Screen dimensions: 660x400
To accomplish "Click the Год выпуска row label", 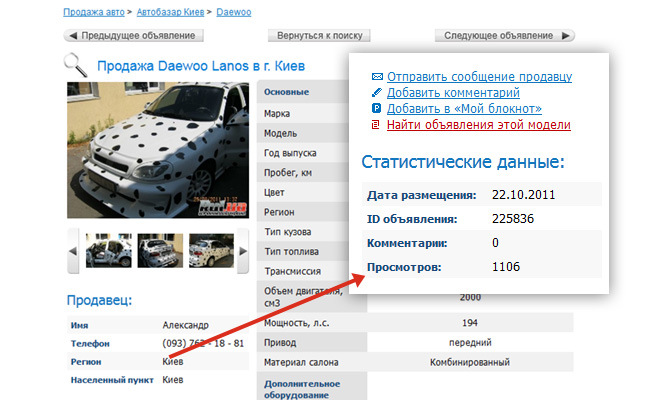I will click(x=290, y=153).
